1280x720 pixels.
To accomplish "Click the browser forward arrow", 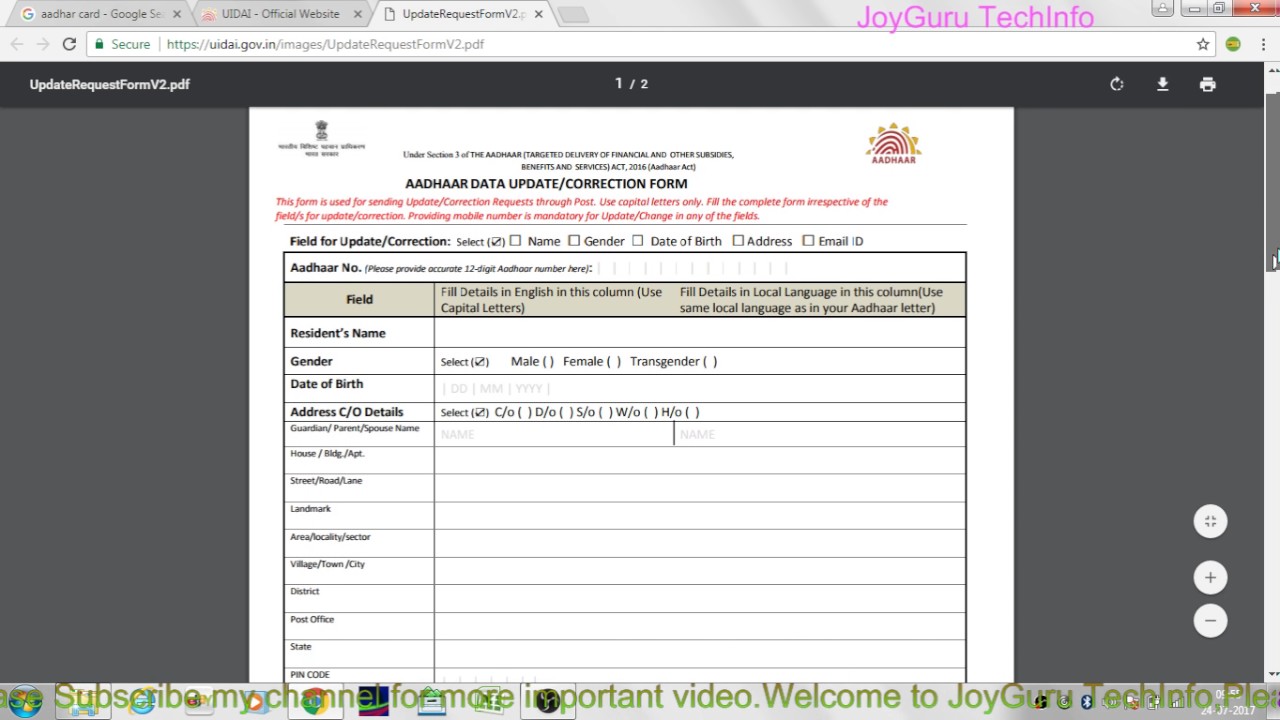I will [43, 44].
